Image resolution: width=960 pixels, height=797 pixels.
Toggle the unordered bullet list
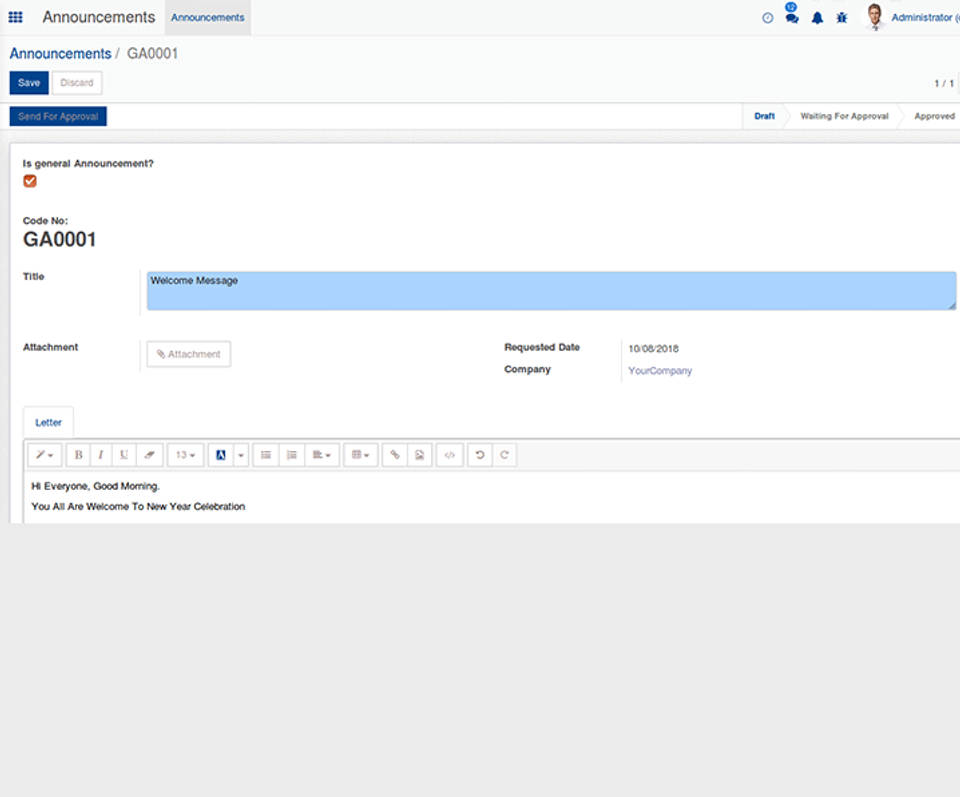coord(266,455)
